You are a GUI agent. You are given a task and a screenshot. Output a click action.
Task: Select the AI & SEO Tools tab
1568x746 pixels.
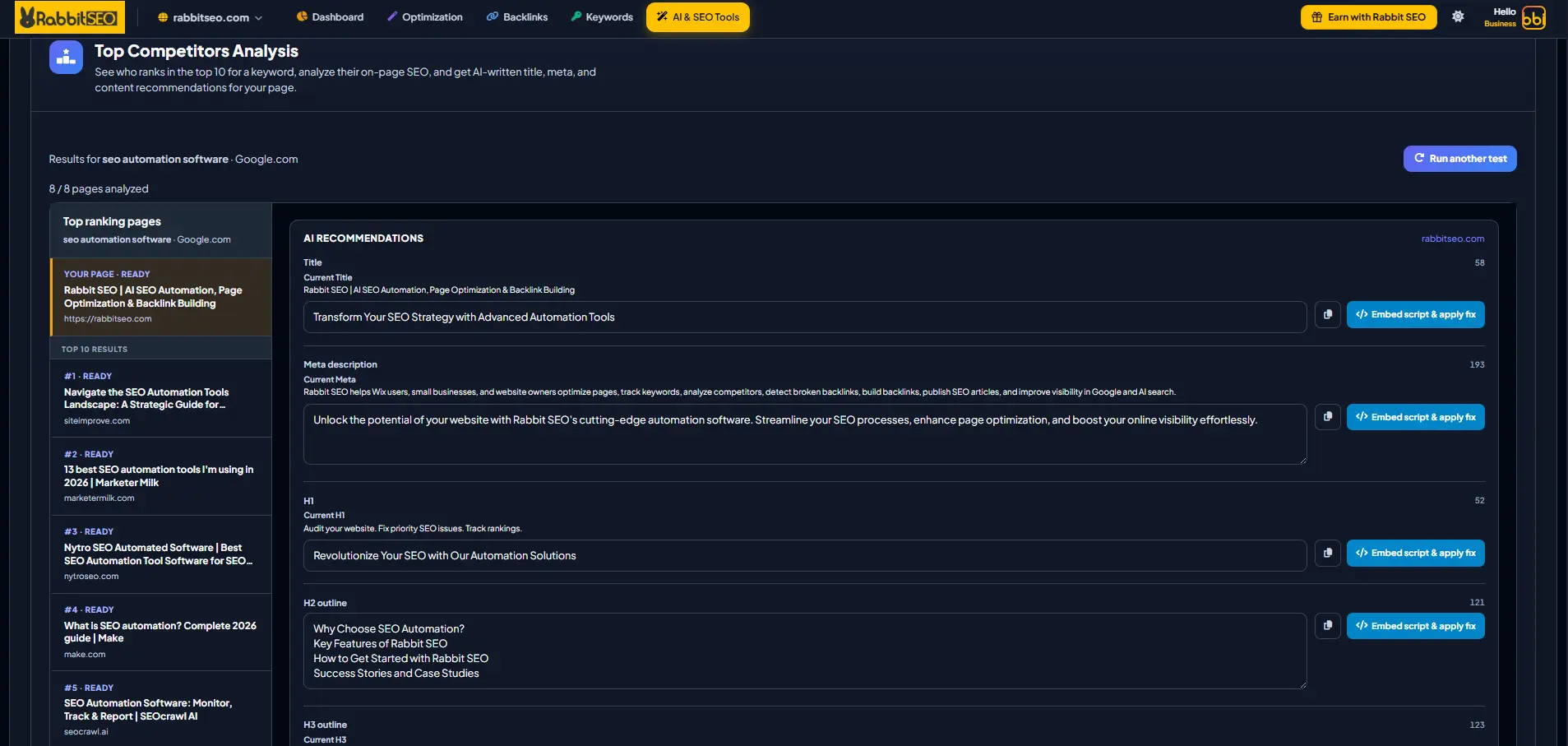697,17
